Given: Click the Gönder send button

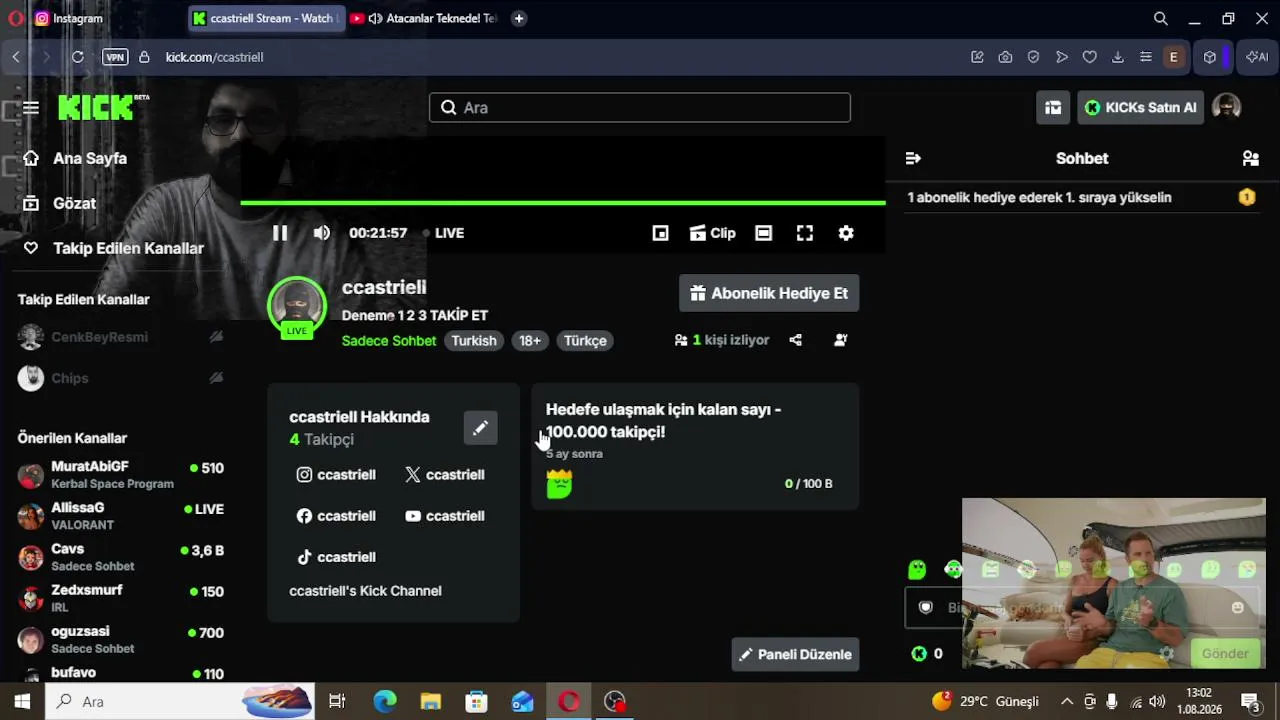Looking at the screenshot, I should (x=1225, y=654).
